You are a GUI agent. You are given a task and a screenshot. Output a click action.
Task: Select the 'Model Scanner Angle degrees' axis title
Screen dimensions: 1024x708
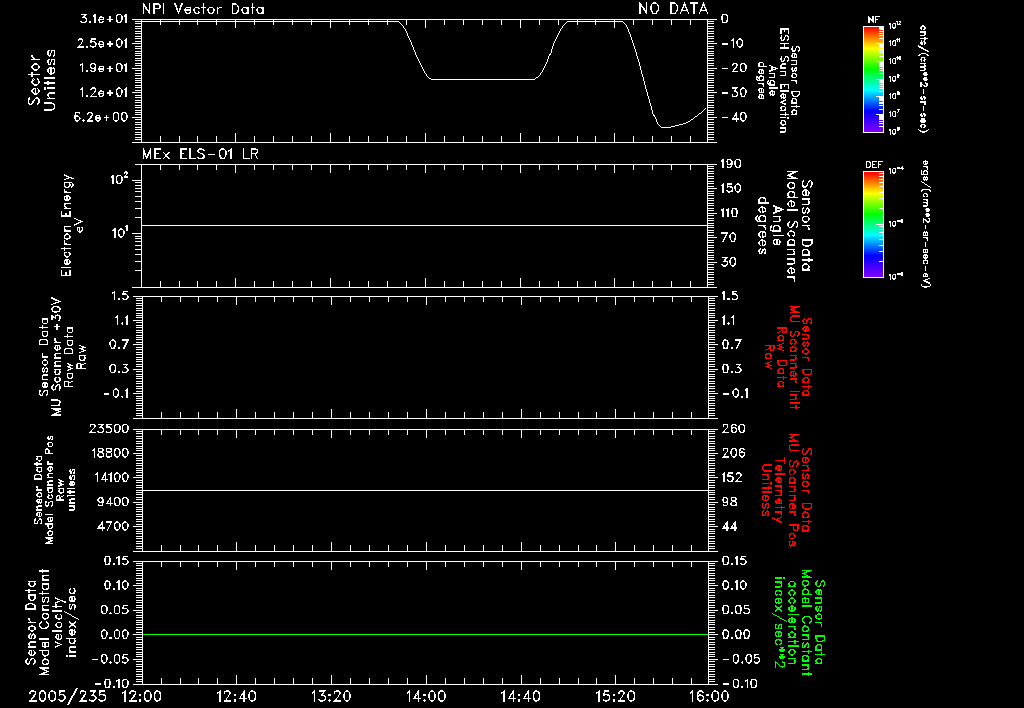click(x=784, y=225)
